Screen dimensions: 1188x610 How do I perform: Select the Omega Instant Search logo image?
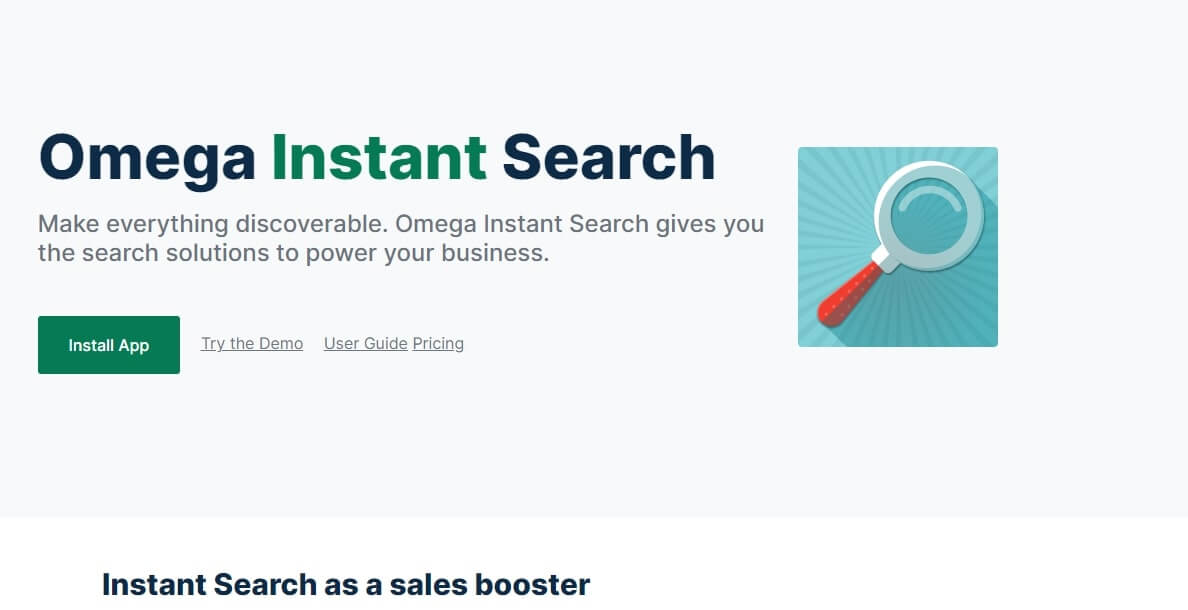point(897,246)
